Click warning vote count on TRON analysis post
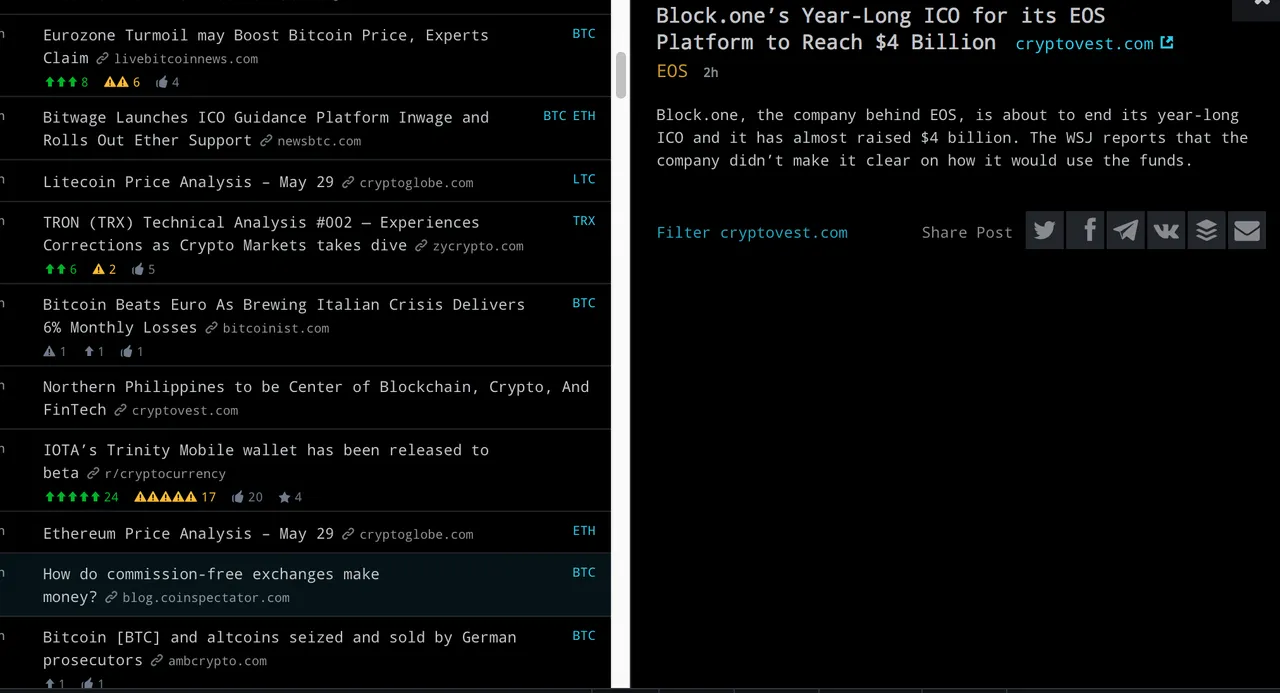The image size is (1280, 693). (104, 269)
